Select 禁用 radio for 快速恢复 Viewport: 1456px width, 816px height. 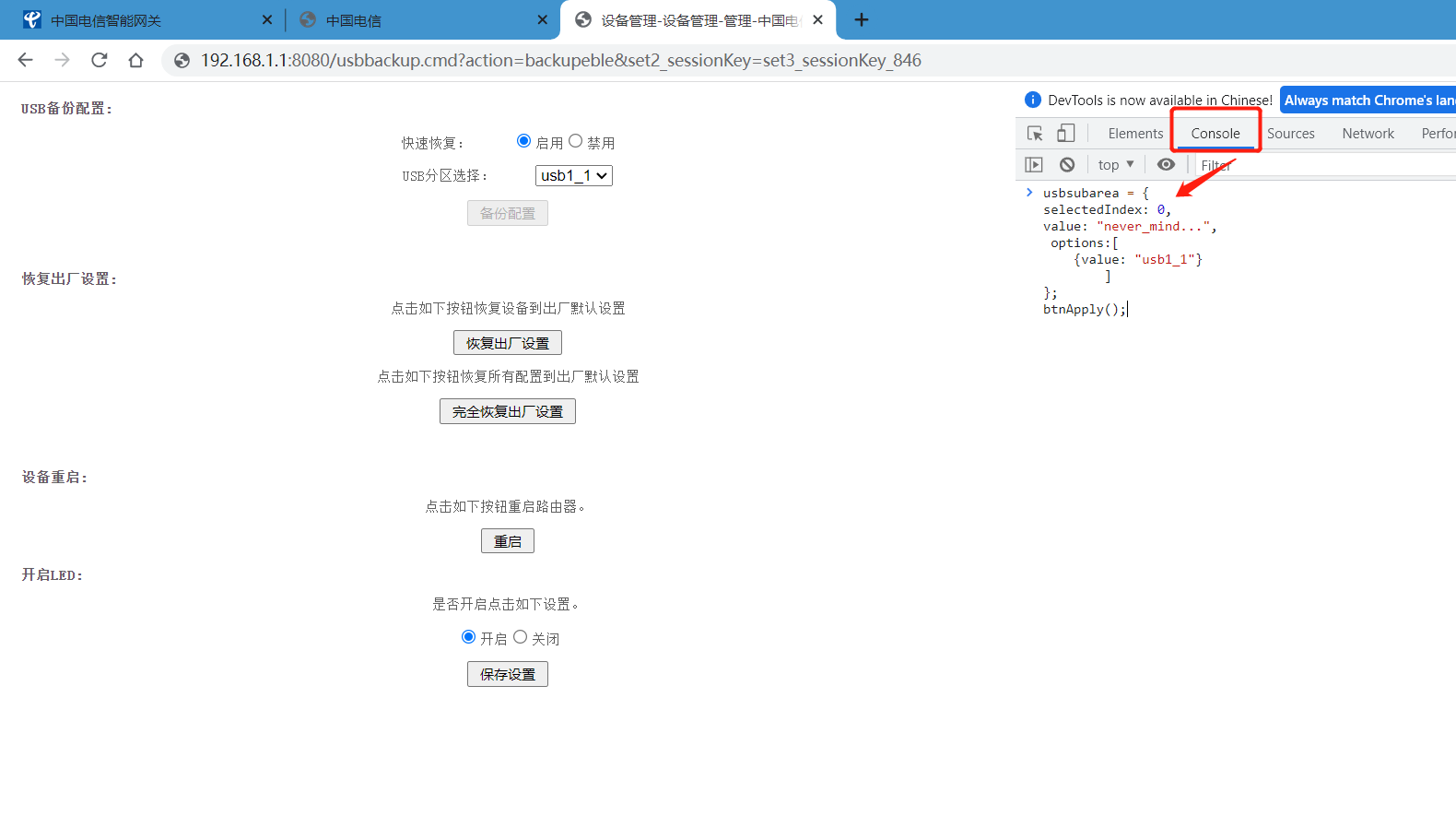576,141
